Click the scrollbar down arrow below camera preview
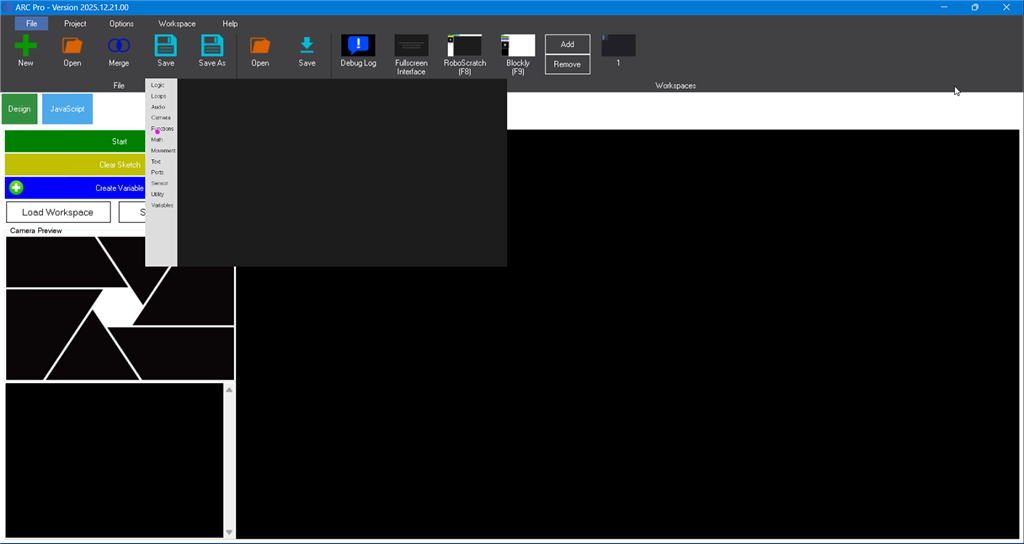This screenshot has width=1024, height=544. click(229, 532)
